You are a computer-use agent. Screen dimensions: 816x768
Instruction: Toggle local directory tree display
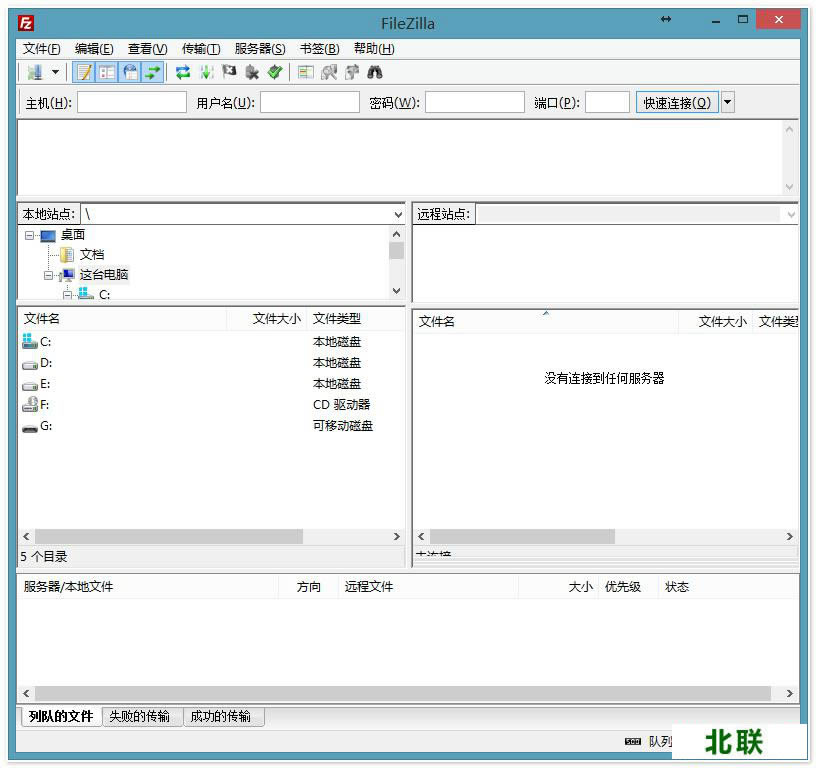pos(107,72)
